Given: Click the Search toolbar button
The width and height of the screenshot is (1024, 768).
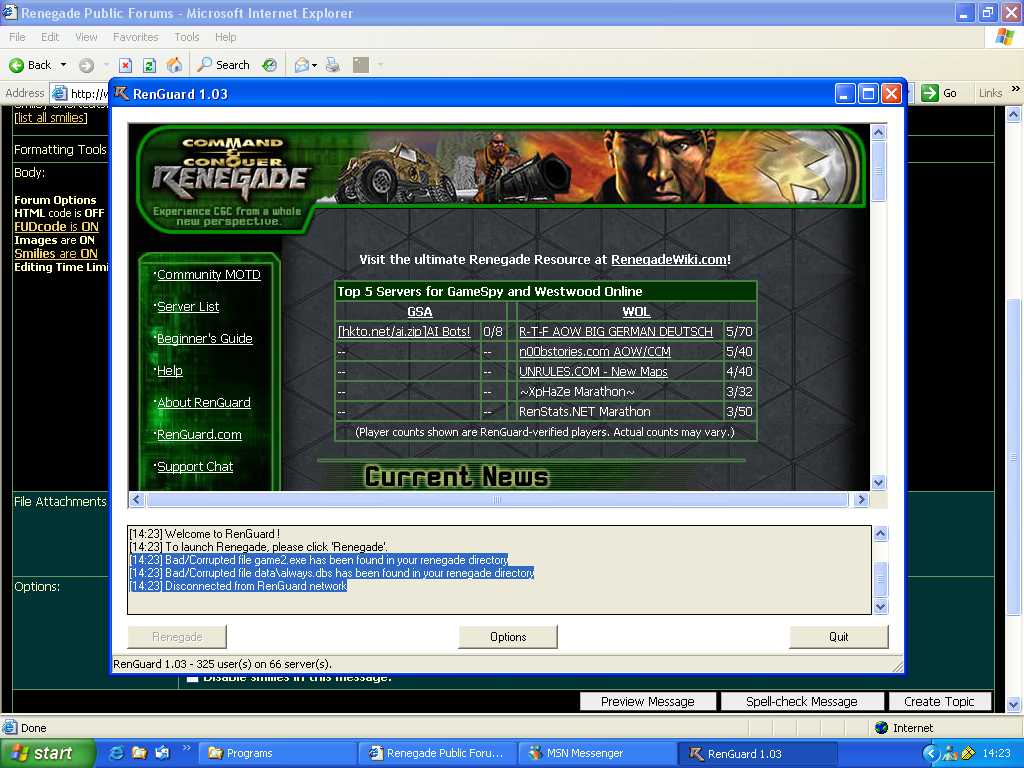Looking at the screenshot, I should pos(223,65).
